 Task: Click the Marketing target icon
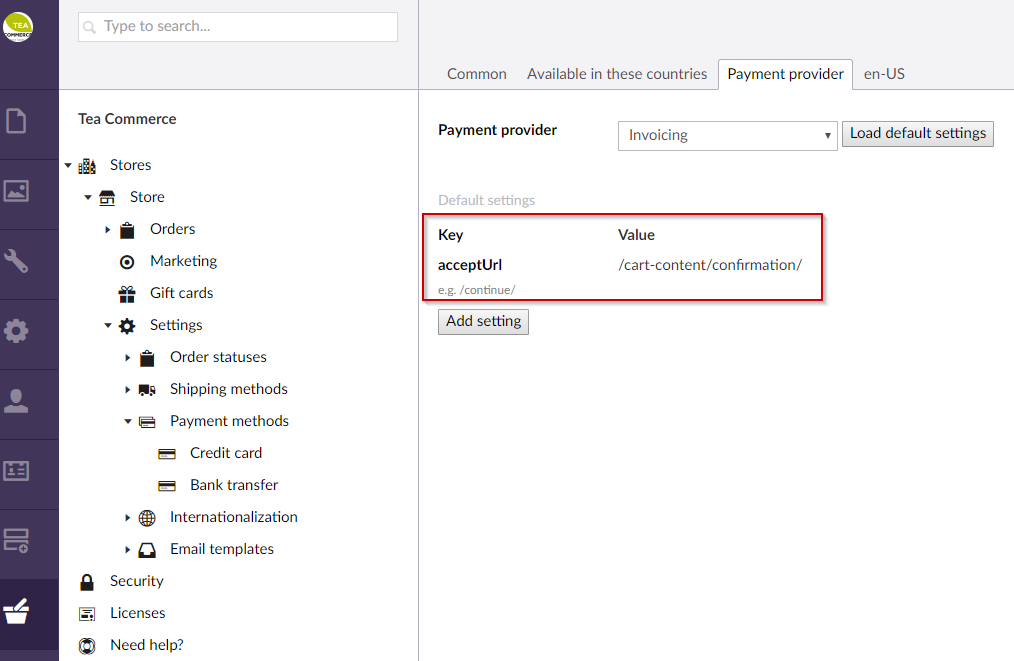(x=127, y=261)
